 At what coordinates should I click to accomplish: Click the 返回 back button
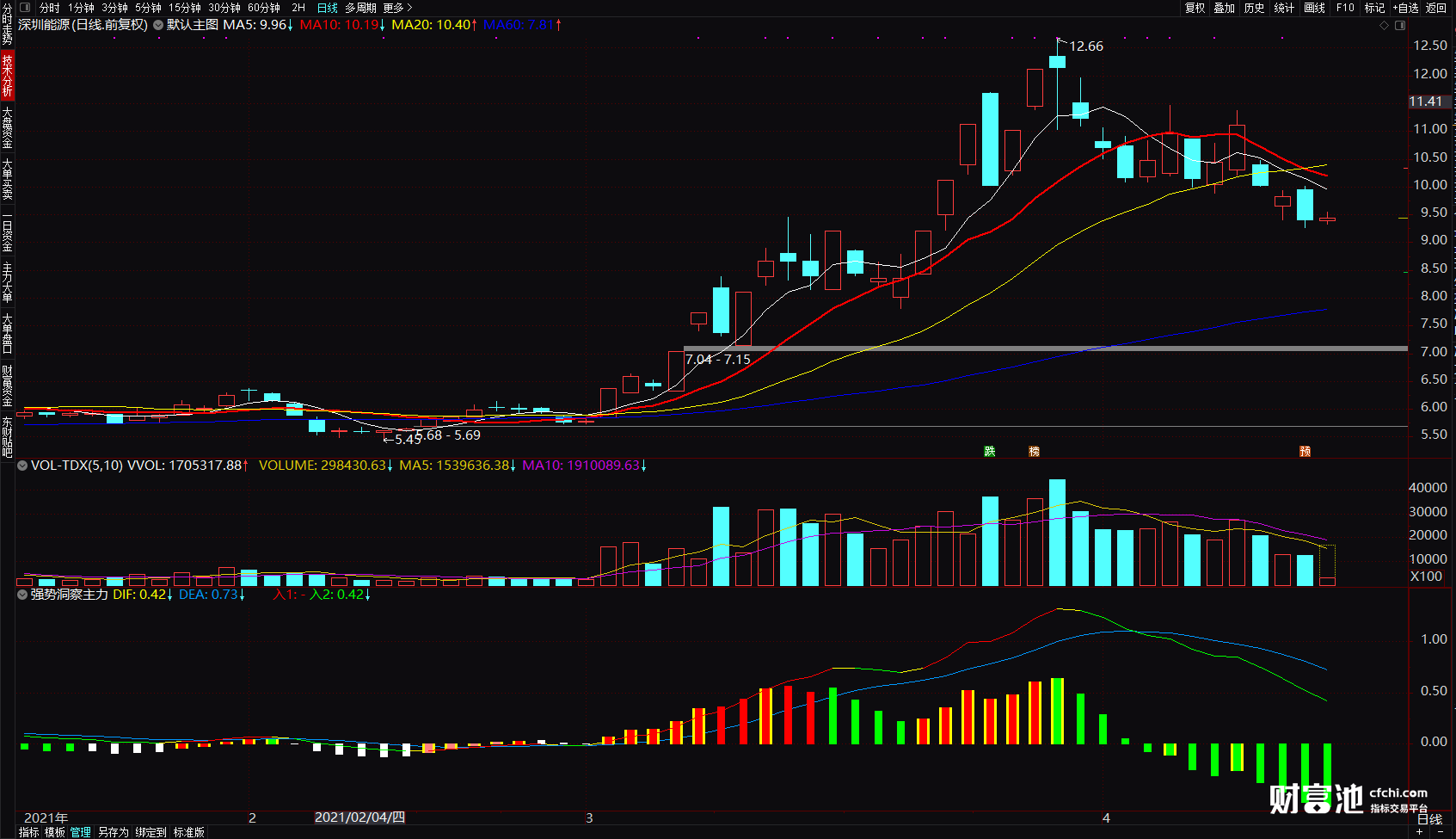click(1436, 8)
